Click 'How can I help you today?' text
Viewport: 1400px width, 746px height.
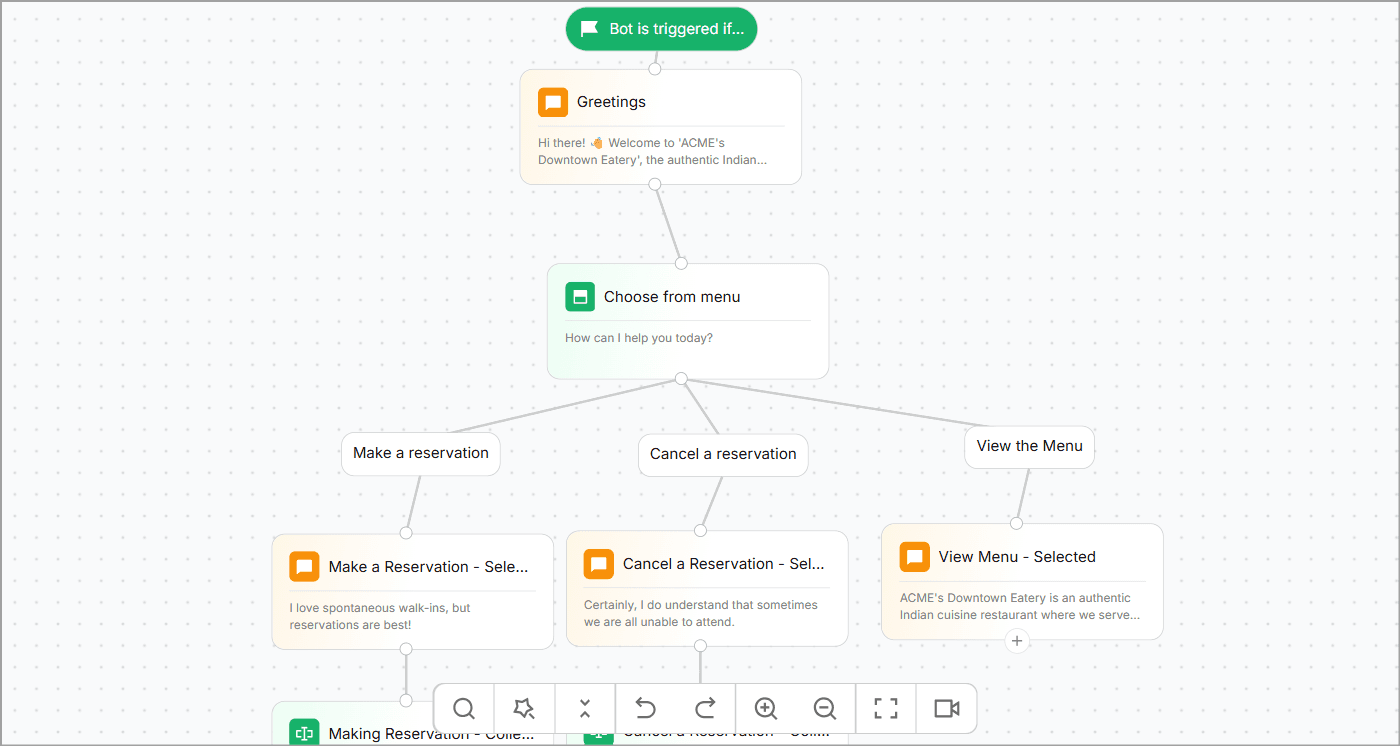tap(639, 338)
